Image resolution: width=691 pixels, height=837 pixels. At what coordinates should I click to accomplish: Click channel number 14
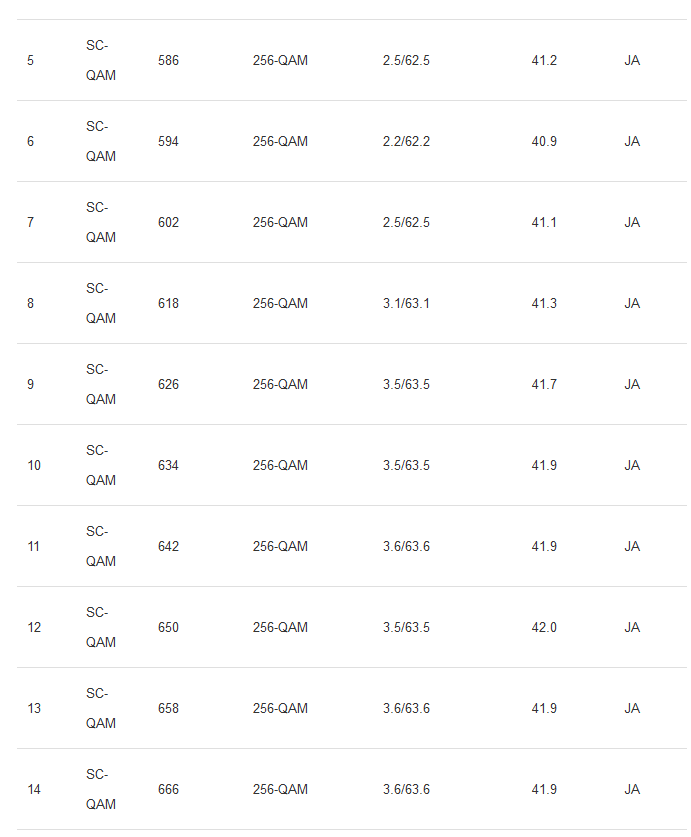(34, 789)
